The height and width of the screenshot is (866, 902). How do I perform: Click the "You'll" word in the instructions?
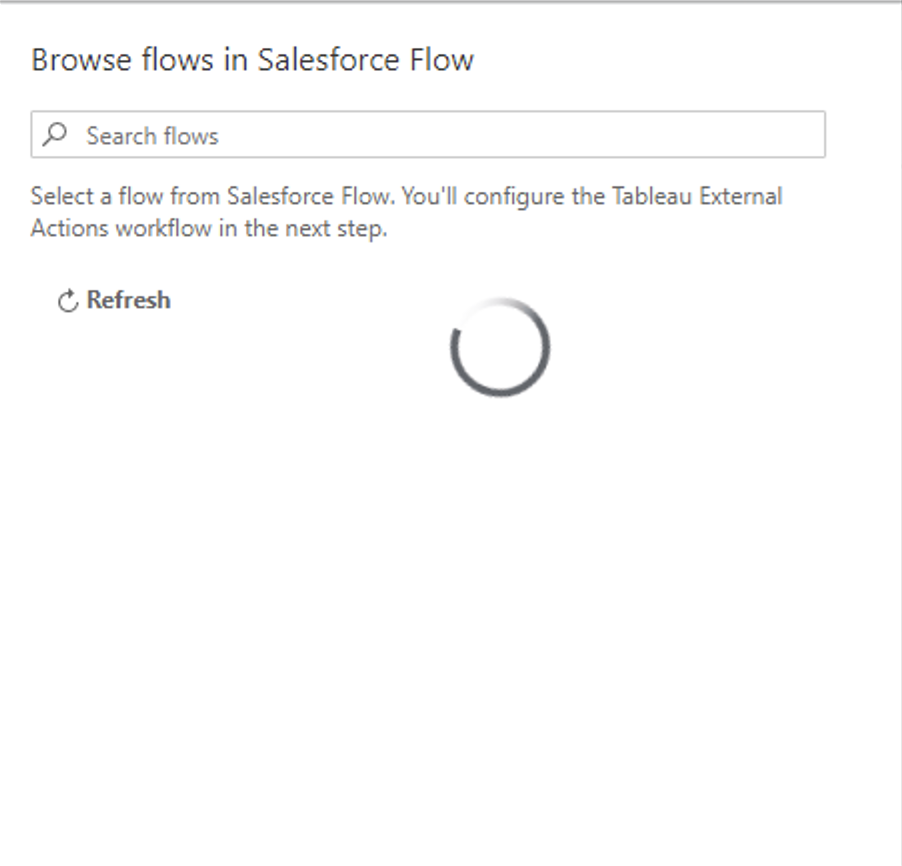coord(429,196)
